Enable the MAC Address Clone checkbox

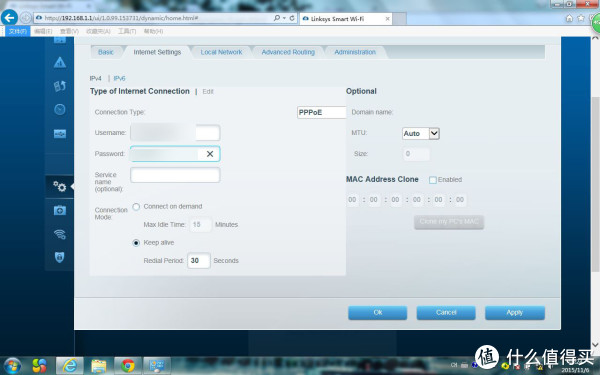tap(433, 180)
